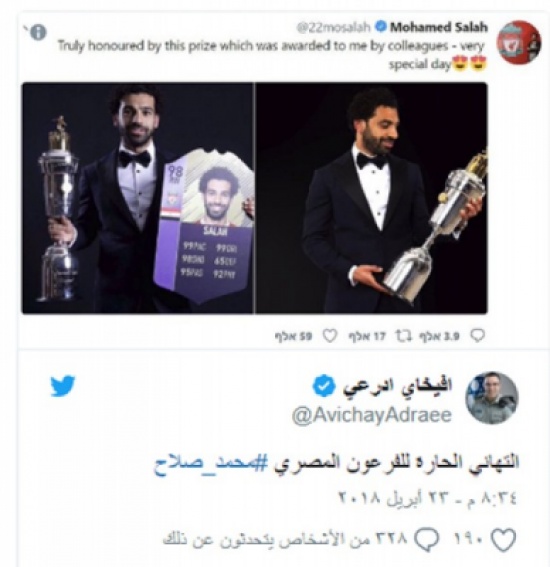550x567 pixels.
Task: Click the @AvichayAdraee handle
Action: pyautogui.click(x=372, y=415)
